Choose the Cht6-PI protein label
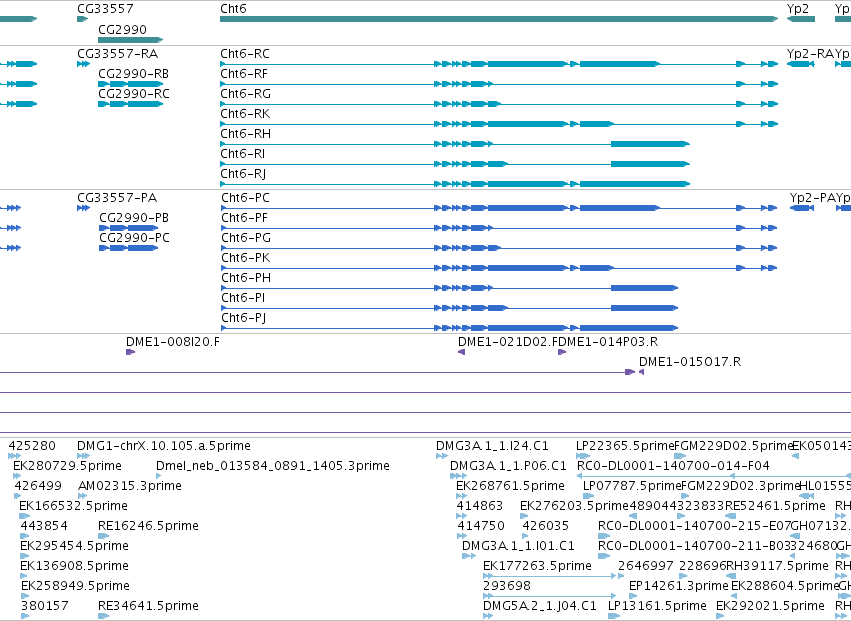The height and width of the screenshot is (621, 851). [x=243, y=298]
